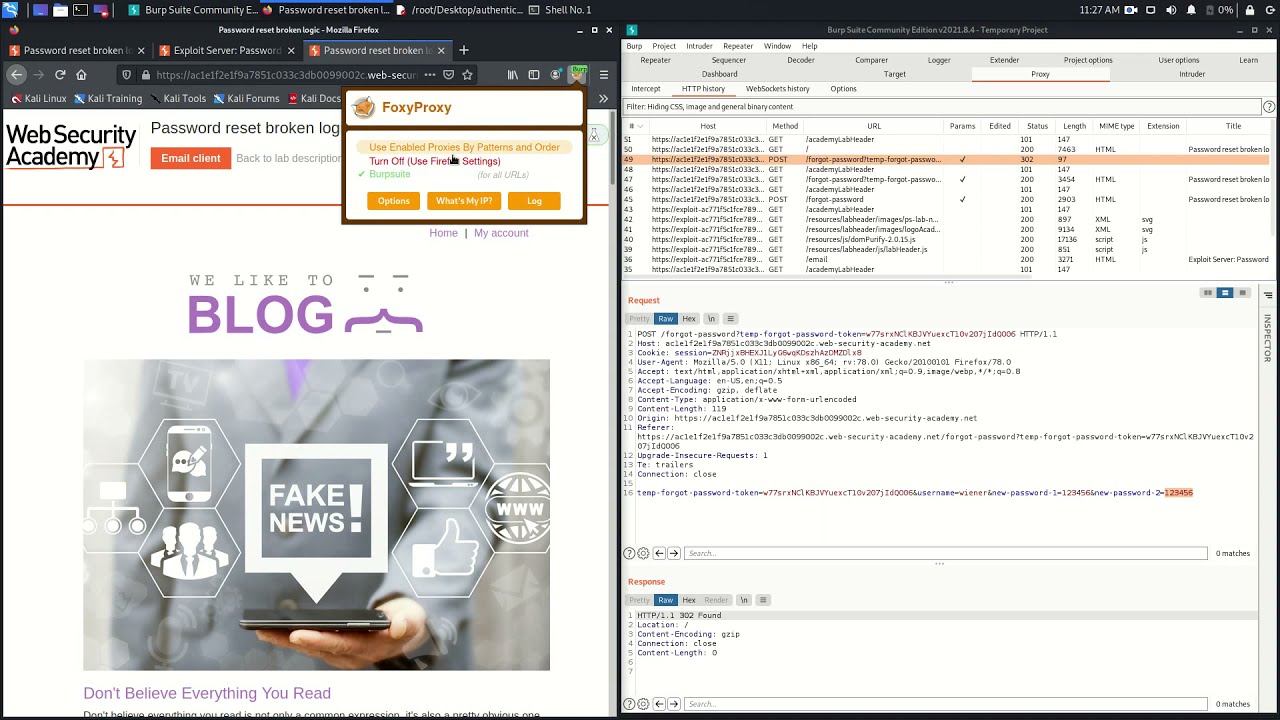Image resolution: width=1280 pixels, height=720 pixels.
Task: Open the Burp menu in the menu bar
Action: tap(634, 46)
